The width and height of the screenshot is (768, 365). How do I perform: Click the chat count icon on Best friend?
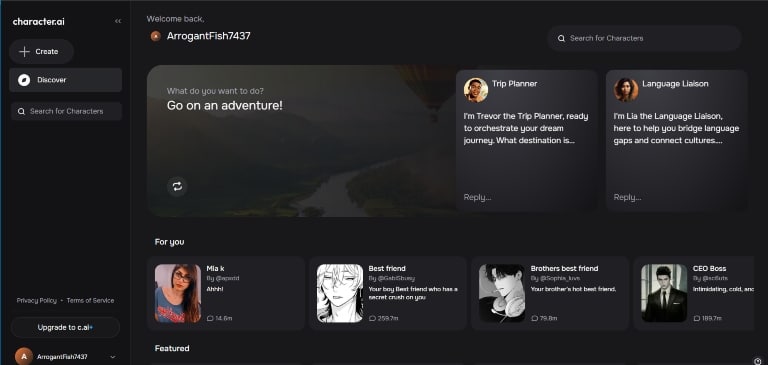pos(372,318)
